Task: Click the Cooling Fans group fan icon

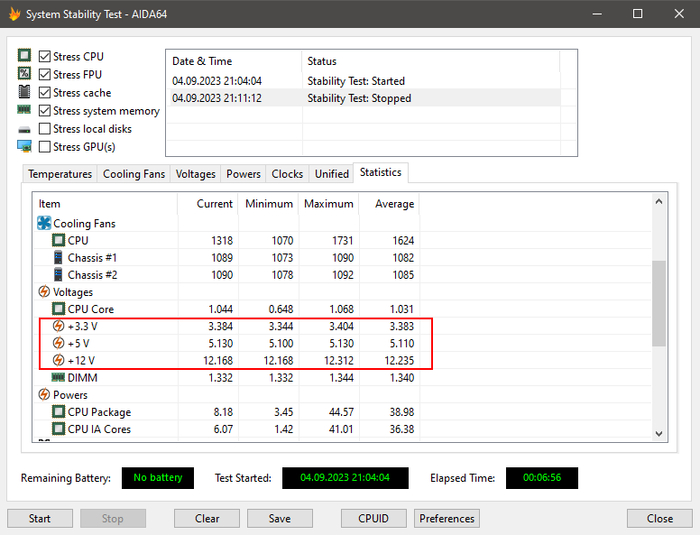Action: pos(44,223)
